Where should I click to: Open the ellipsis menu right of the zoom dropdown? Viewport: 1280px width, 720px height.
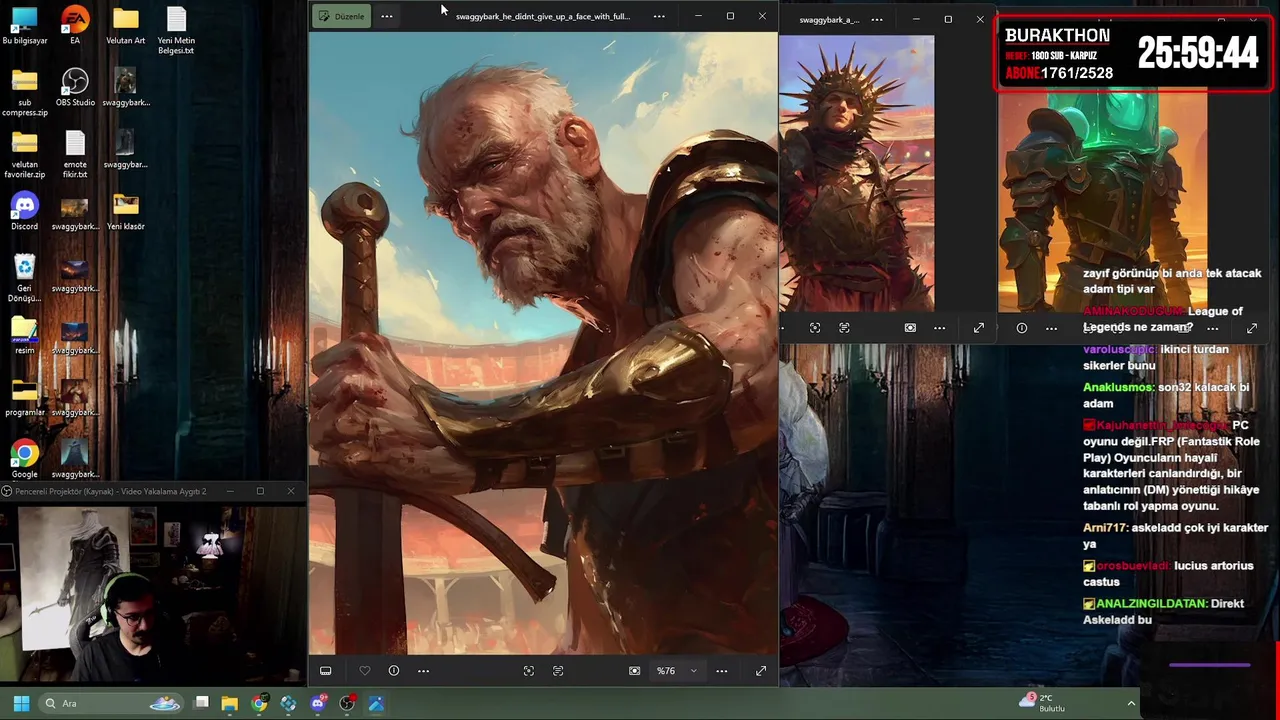pos(721,671)
